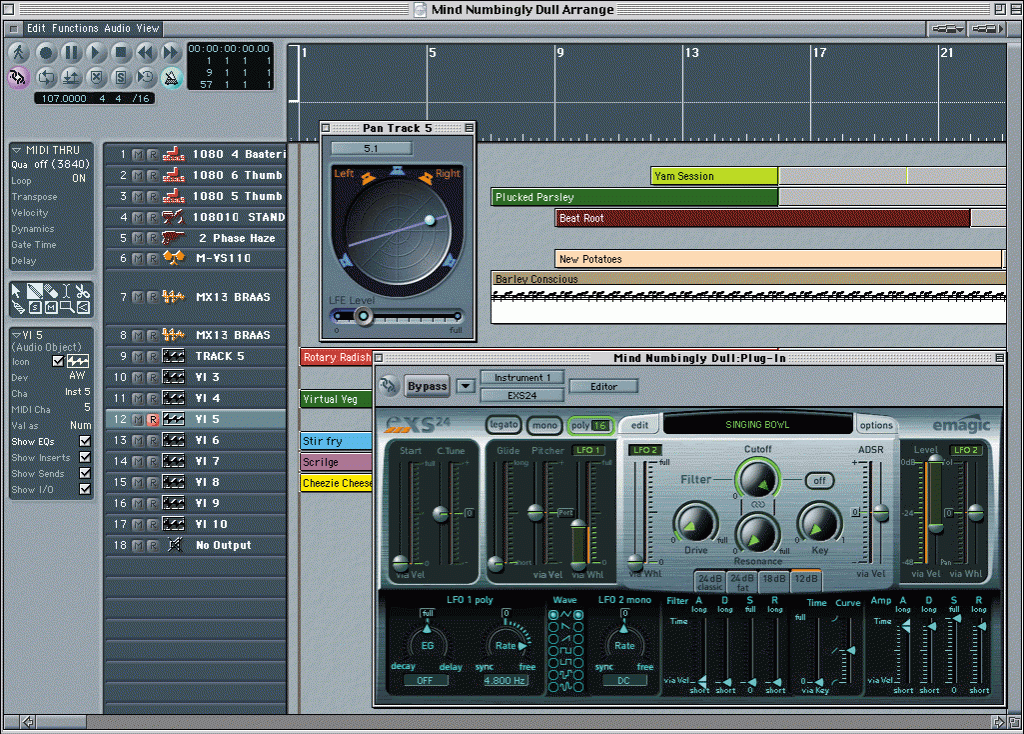
Task: Click the Play transport button
Action: click(x=96, y=52)
